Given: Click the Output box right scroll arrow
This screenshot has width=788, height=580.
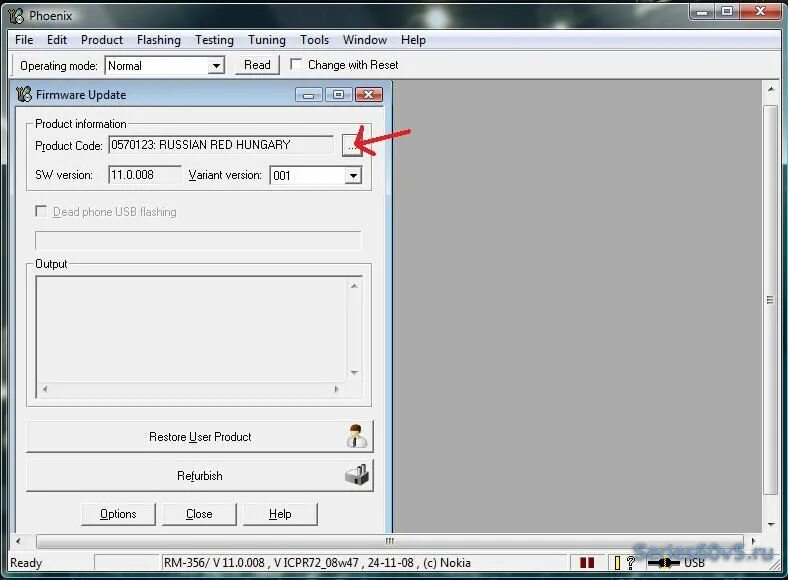Looking at the screenshot, I should pos(336,389).
